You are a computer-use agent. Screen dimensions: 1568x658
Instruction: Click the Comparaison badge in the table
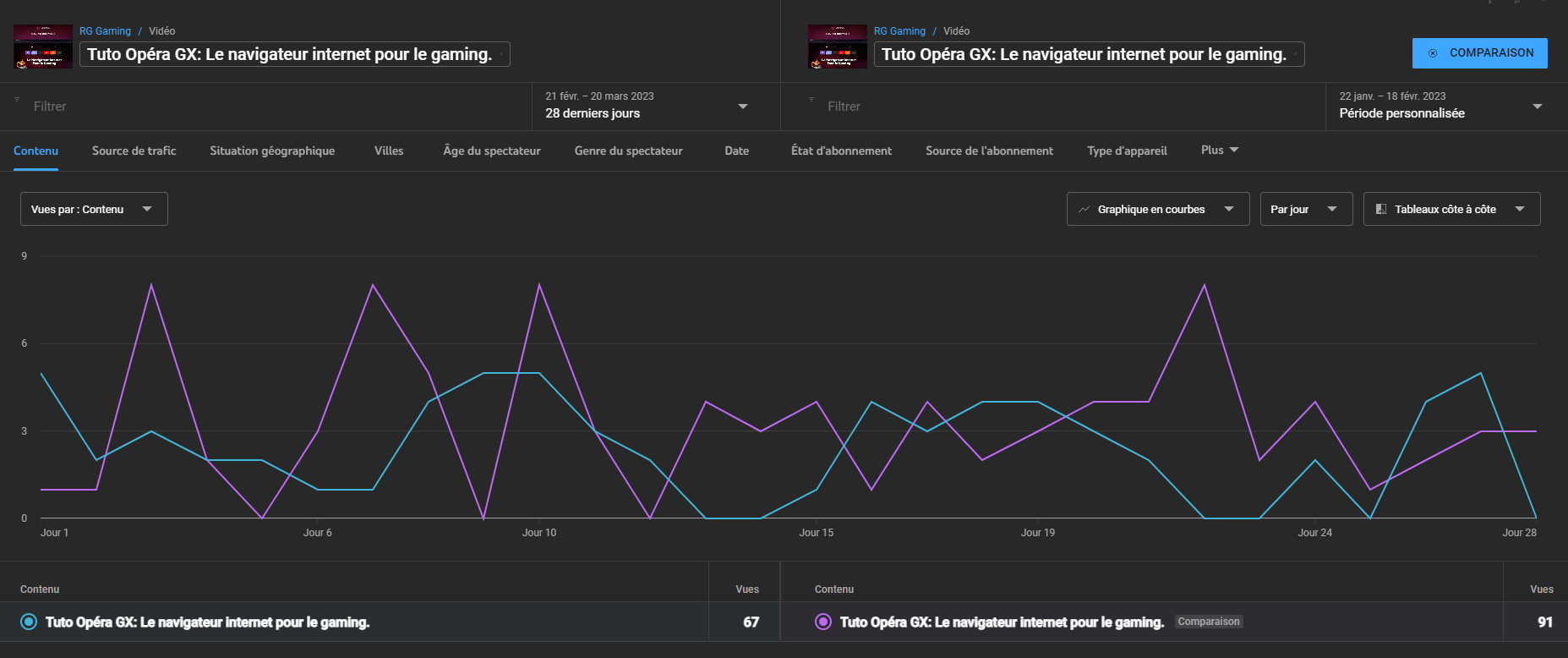point(1209,622)
